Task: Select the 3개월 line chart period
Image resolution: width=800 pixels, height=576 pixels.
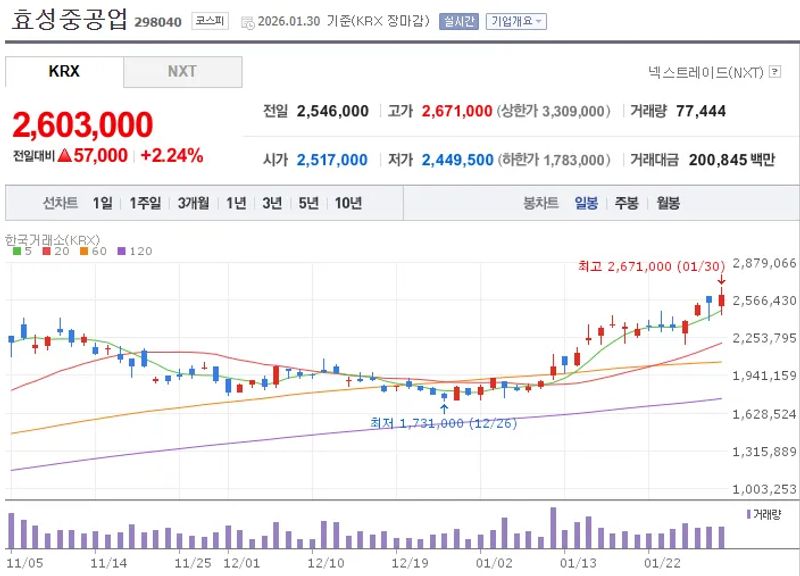Action: point(193,203)
